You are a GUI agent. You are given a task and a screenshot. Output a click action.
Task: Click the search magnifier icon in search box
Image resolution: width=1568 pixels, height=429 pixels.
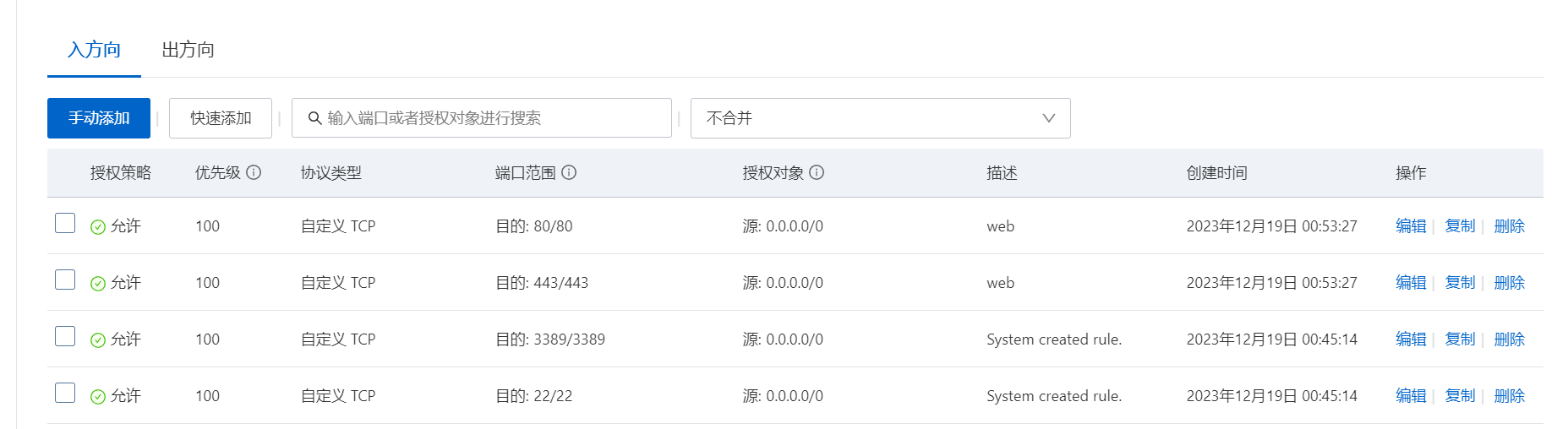click(x=314, y=118)
